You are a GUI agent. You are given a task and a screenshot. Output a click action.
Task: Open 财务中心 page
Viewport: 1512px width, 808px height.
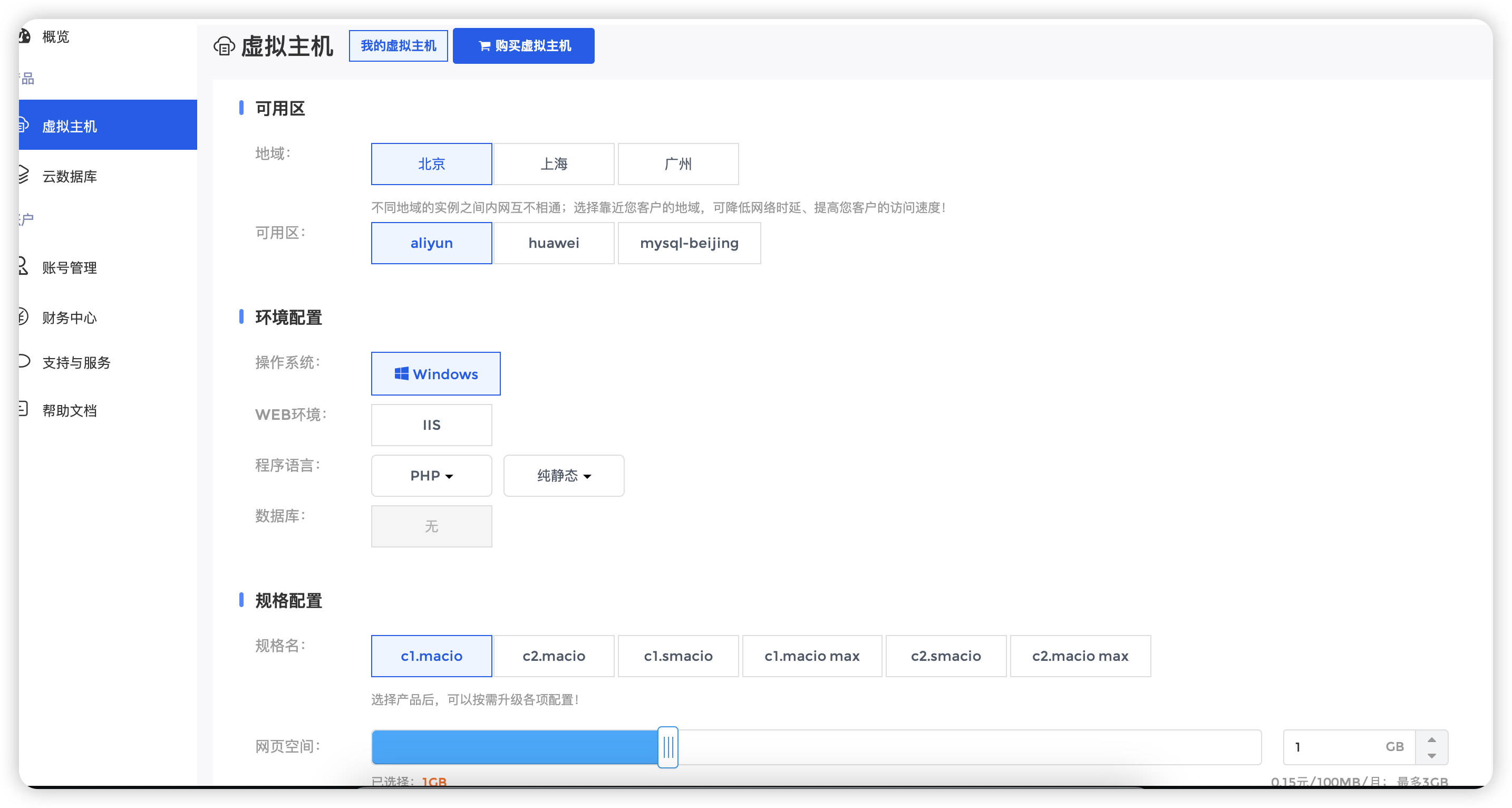tap(69, 318)
